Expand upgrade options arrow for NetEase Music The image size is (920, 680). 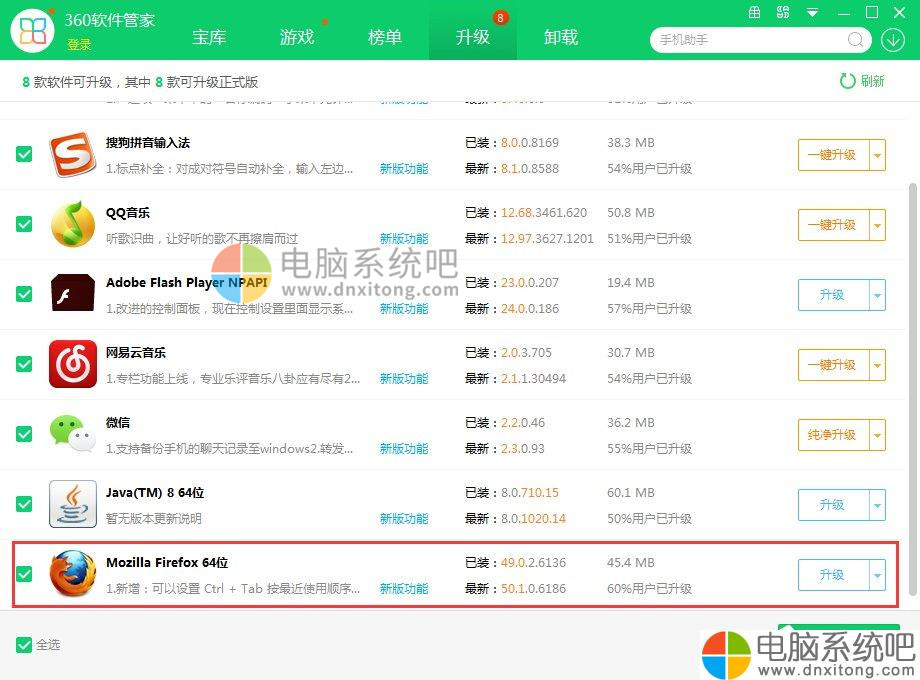877,364
